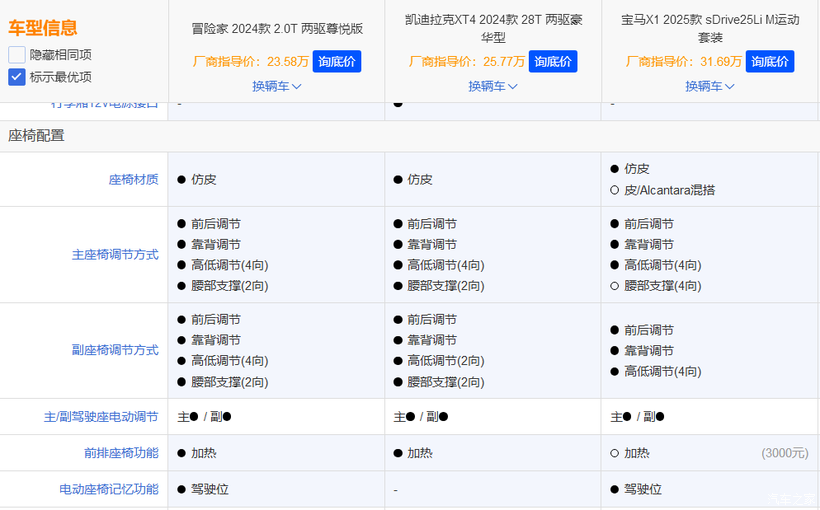Viewport: 820px width, 510px height.
Task: Click the 电动座椅记忆功能 row label
Action: click(x=108, y=490)
